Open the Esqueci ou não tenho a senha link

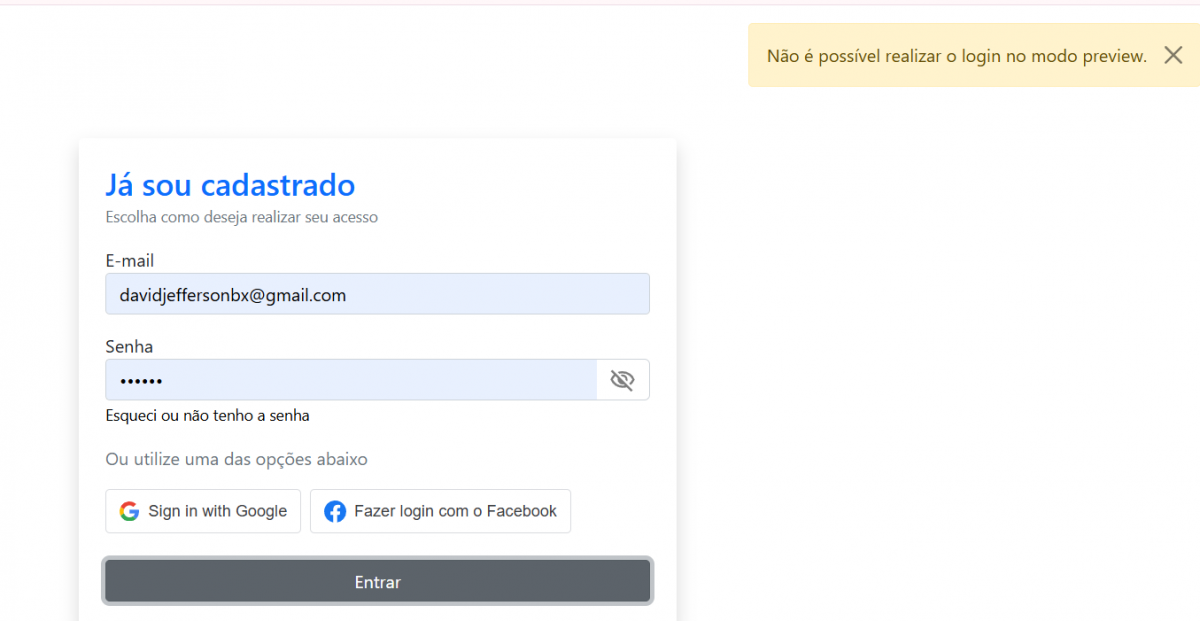click(x=207, y=415)
